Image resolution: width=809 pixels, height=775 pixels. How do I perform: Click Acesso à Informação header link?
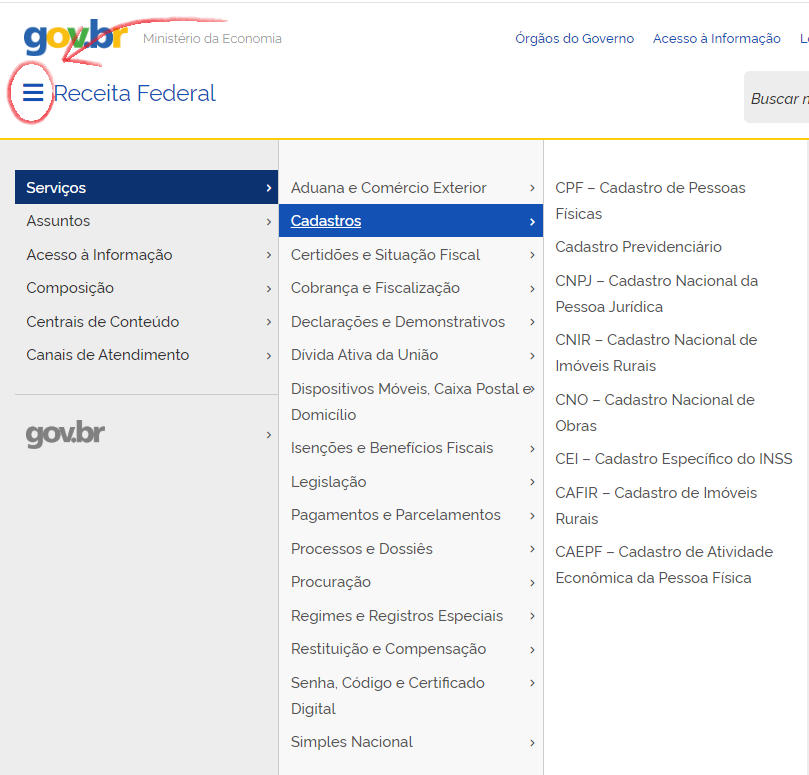[716, 39]
